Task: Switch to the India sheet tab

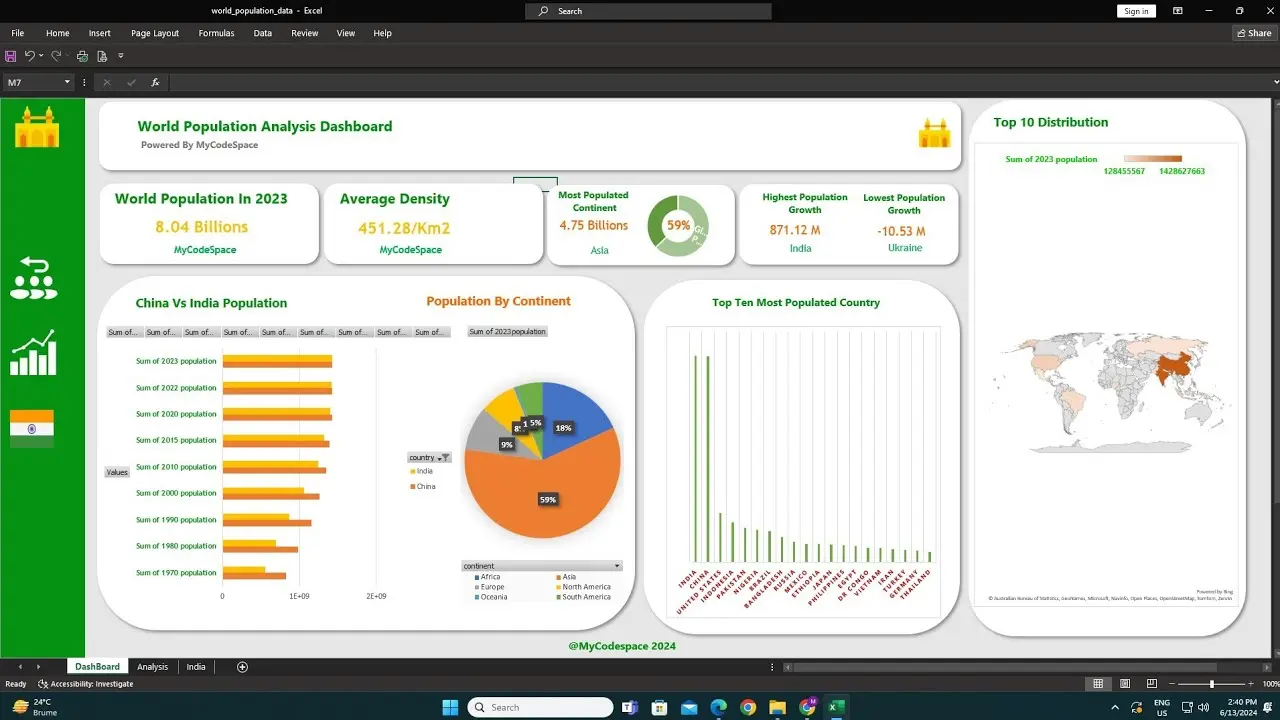Action: tap(196, 667)
